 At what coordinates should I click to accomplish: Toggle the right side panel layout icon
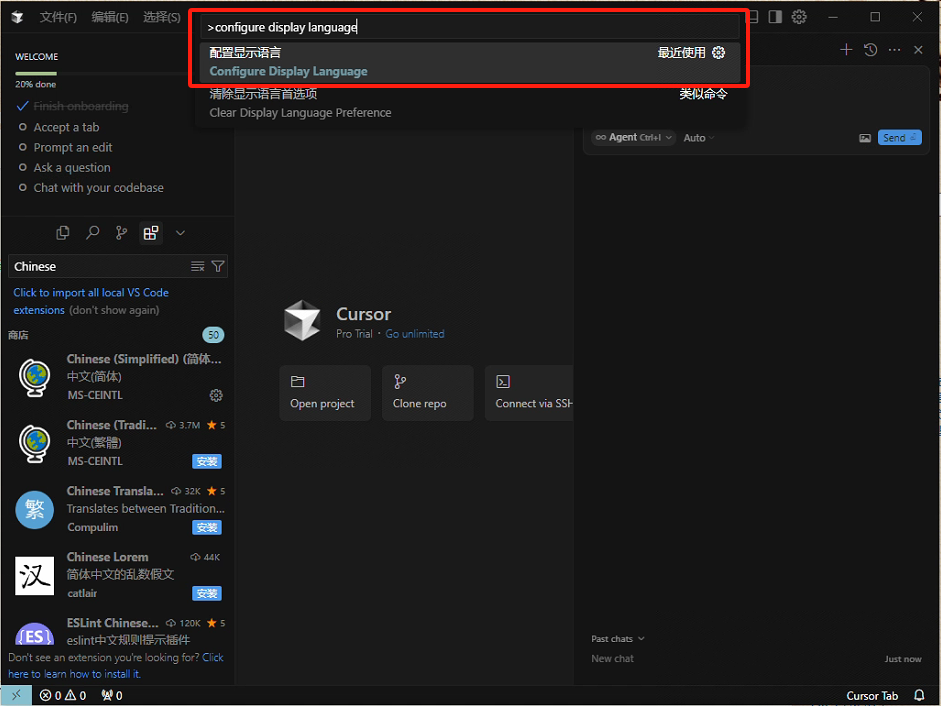775,17
